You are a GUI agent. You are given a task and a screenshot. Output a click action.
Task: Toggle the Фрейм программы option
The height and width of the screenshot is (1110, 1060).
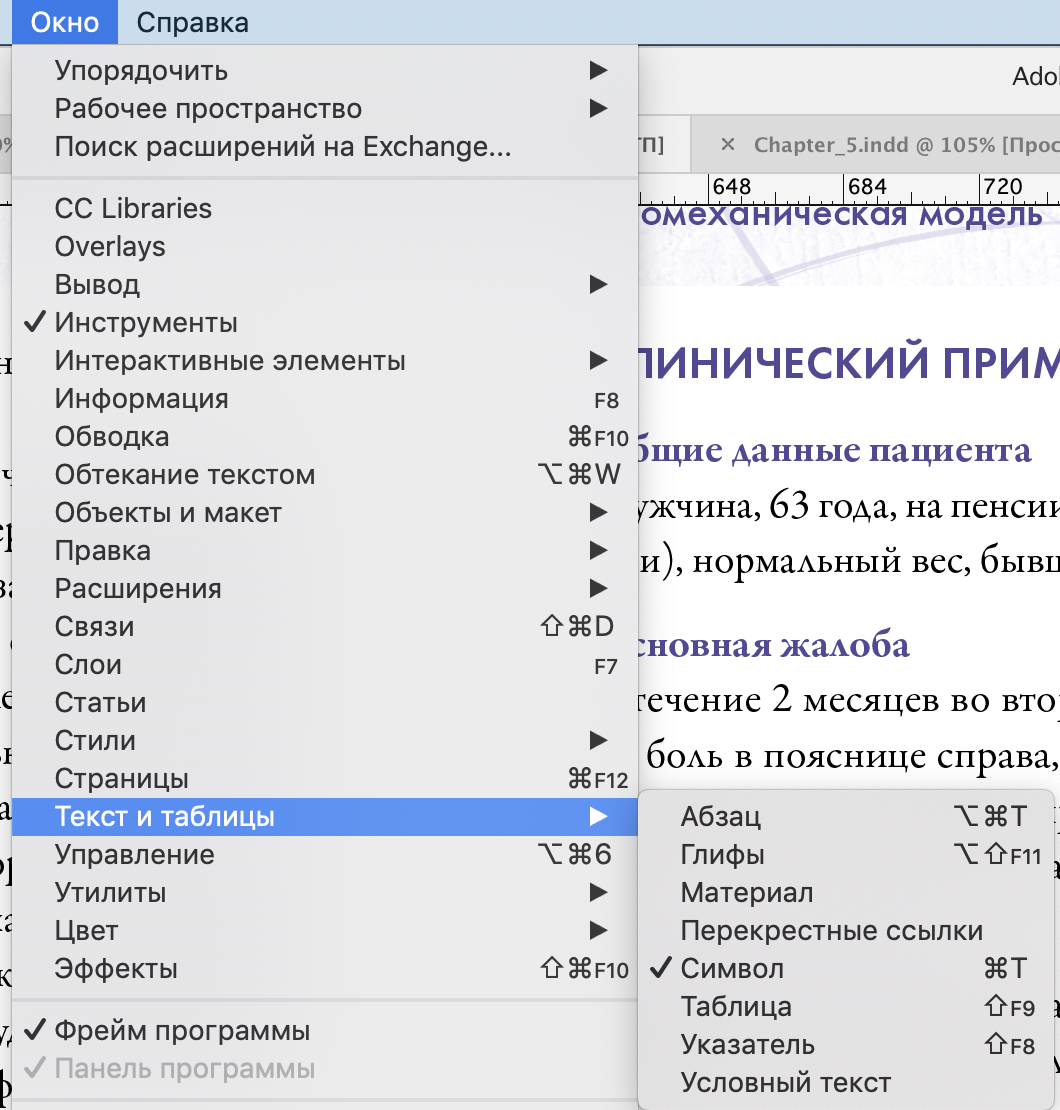[325, 1031]
